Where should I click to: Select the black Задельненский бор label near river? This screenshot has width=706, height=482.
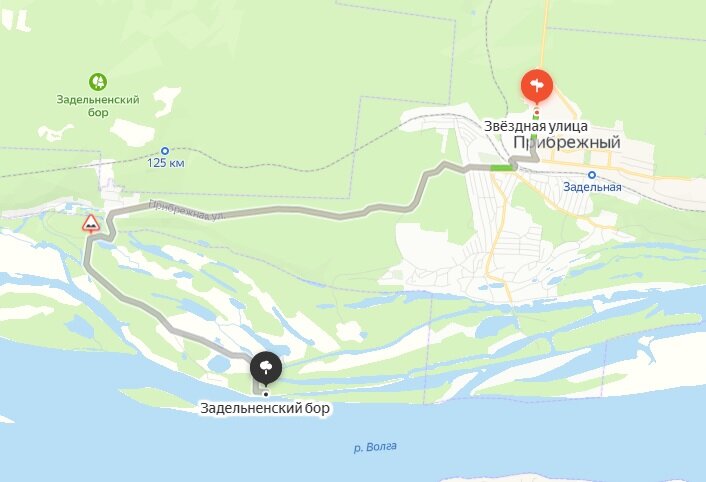tap(265, 408)
